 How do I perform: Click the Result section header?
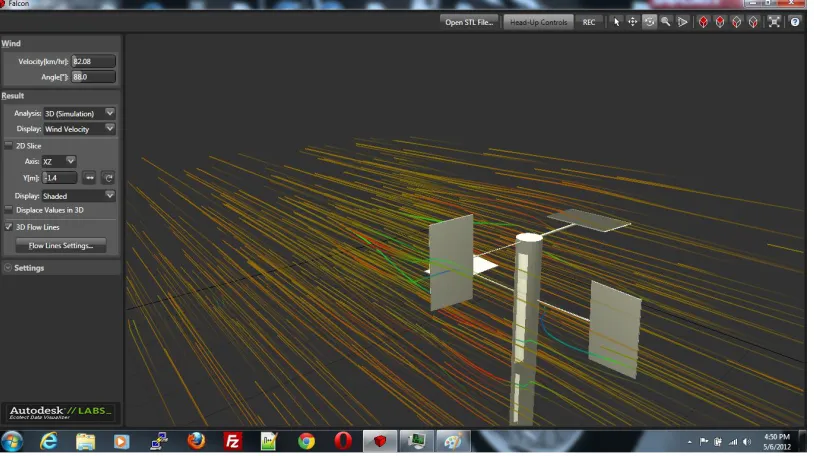click(12, 97)
